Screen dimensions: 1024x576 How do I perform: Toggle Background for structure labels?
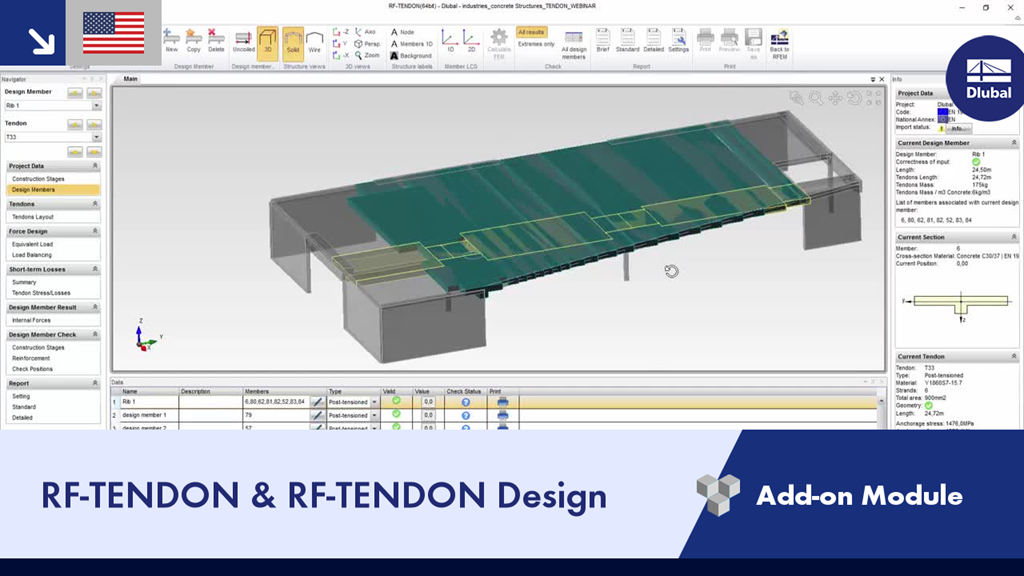411,56
